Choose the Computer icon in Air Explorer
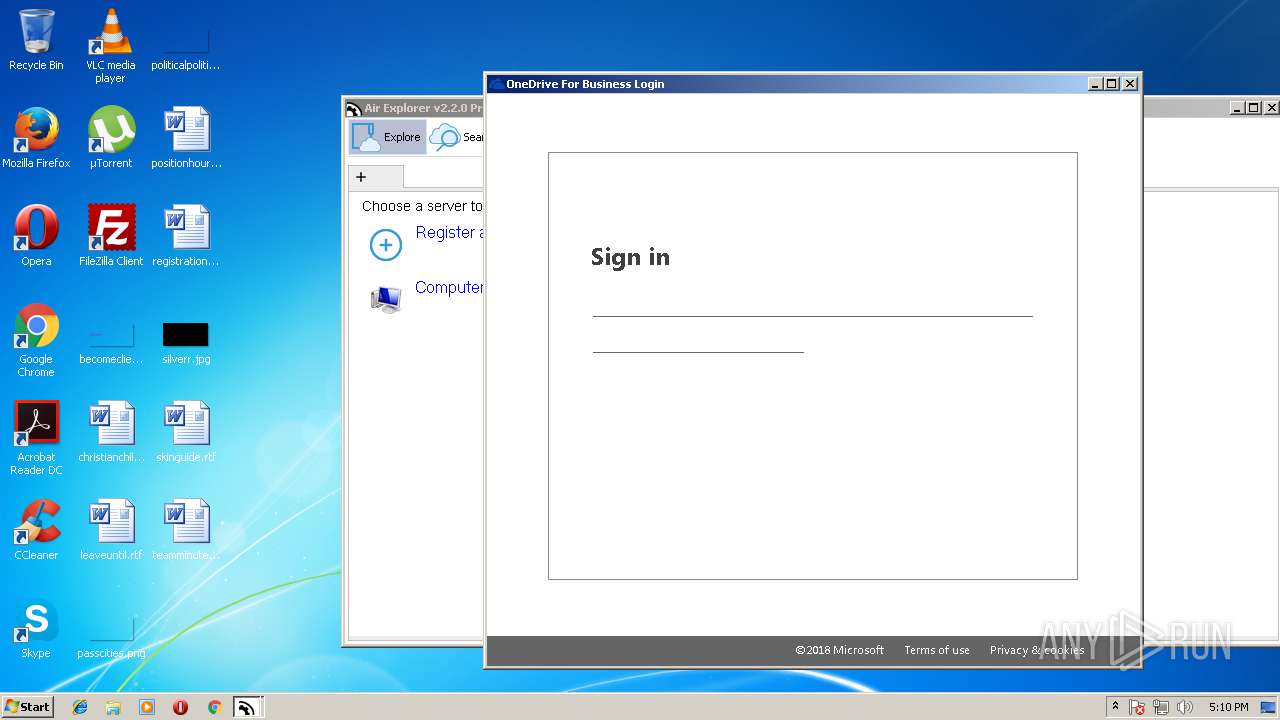The image size is (1280, 720). point(386,299)
